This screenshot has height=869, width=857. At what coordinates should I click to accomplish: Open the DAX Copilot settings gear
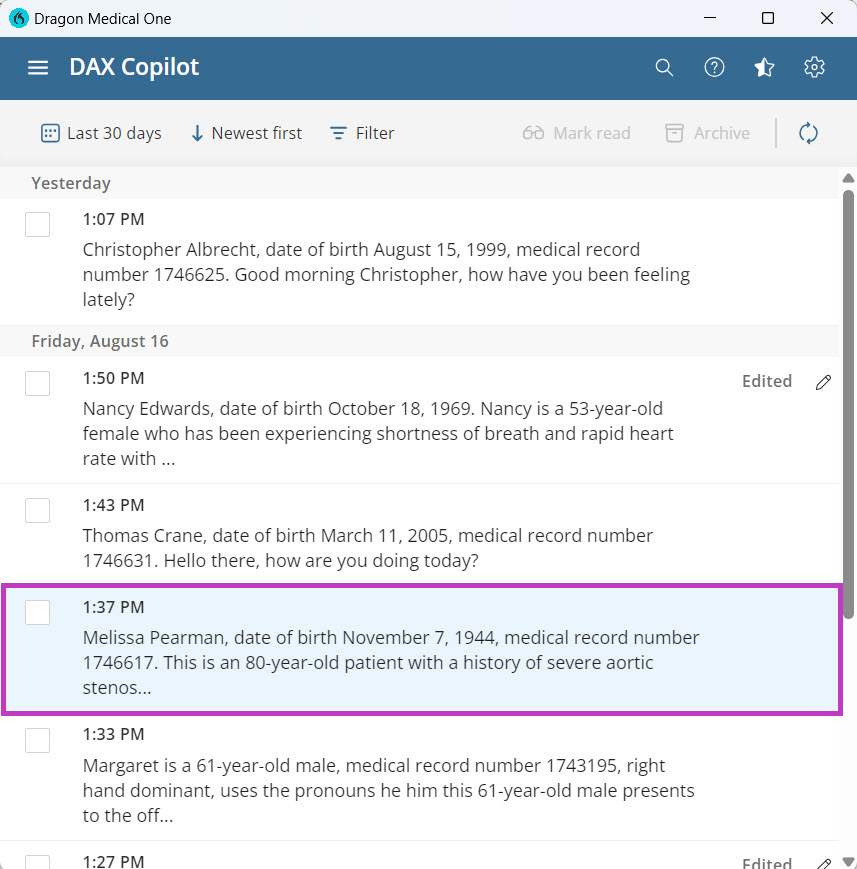814,68
